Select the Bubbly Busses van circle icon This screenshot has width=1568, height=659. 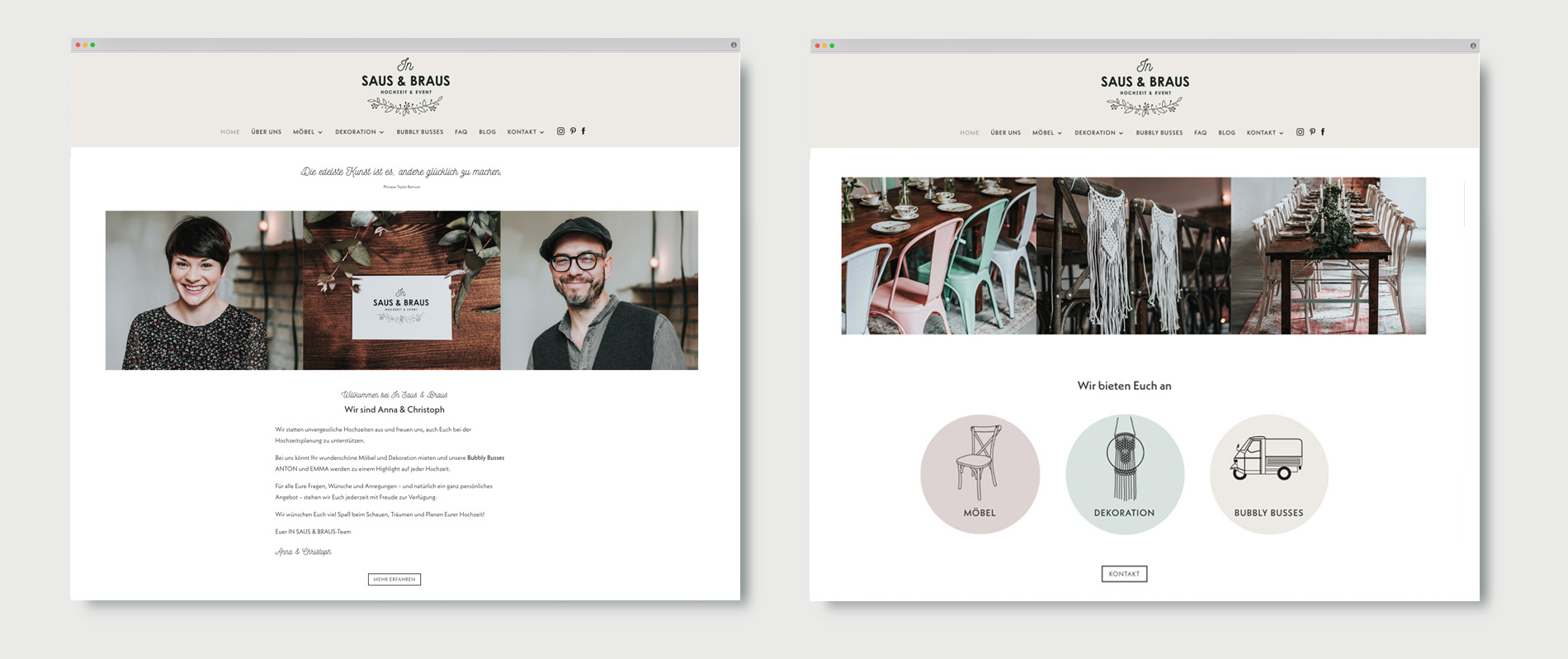click(x=1269, y=474)
